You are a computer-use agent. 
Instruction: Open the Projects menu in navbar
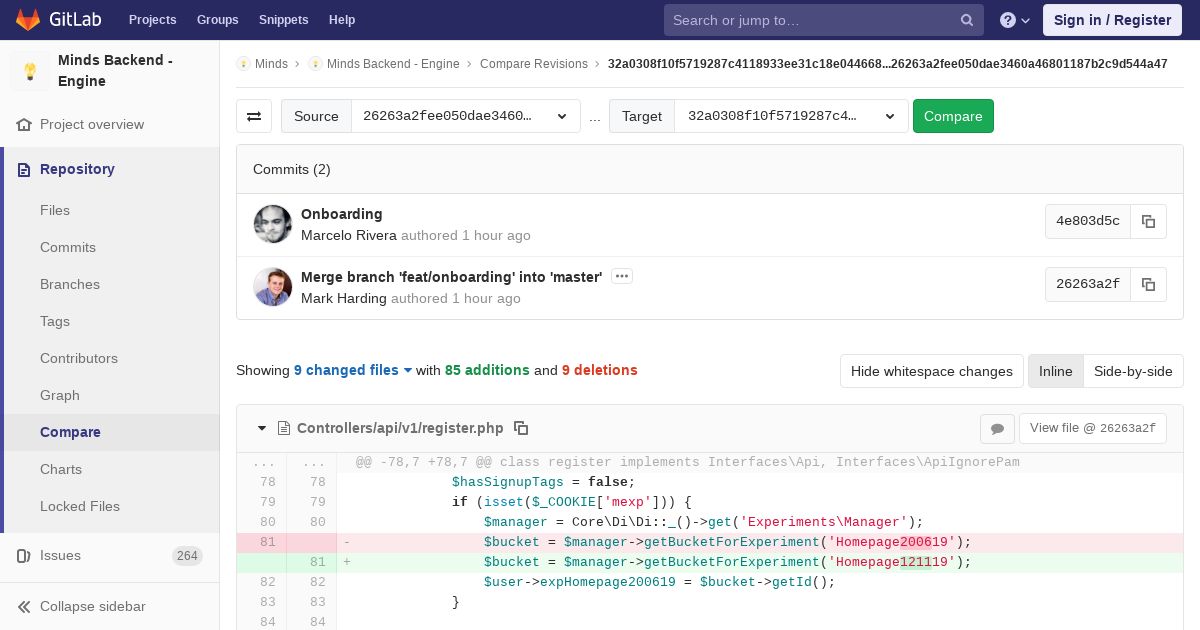click(152, 20)
